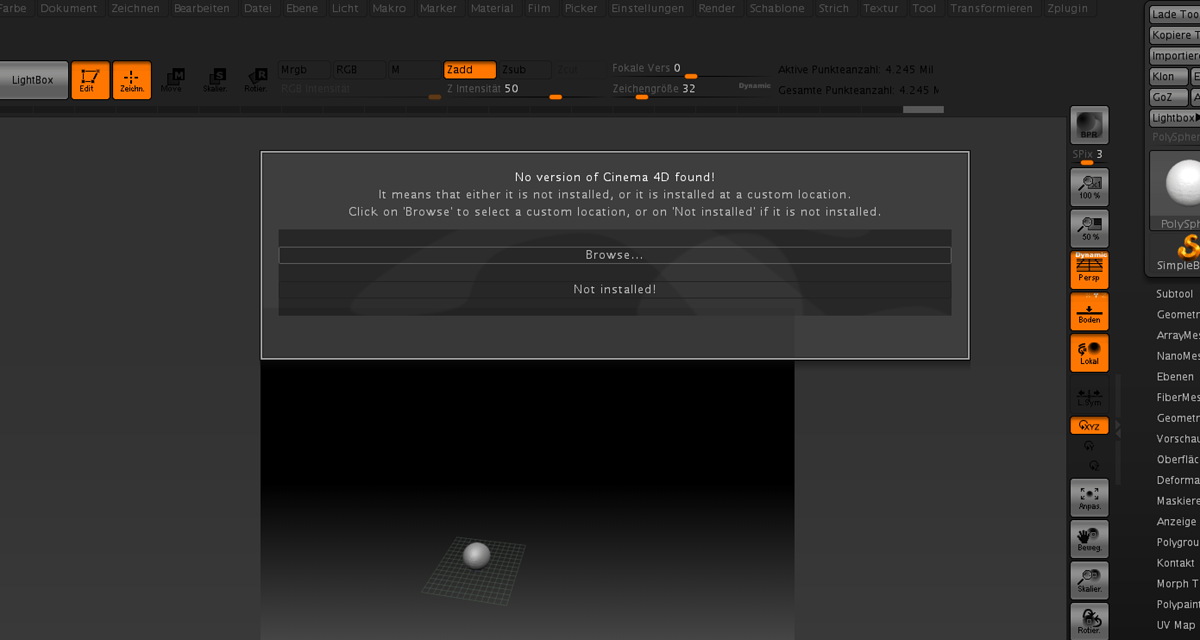Screen dimensions: 1200x640
Task: Toggle Lokal local transformations
Action: 1089,354
